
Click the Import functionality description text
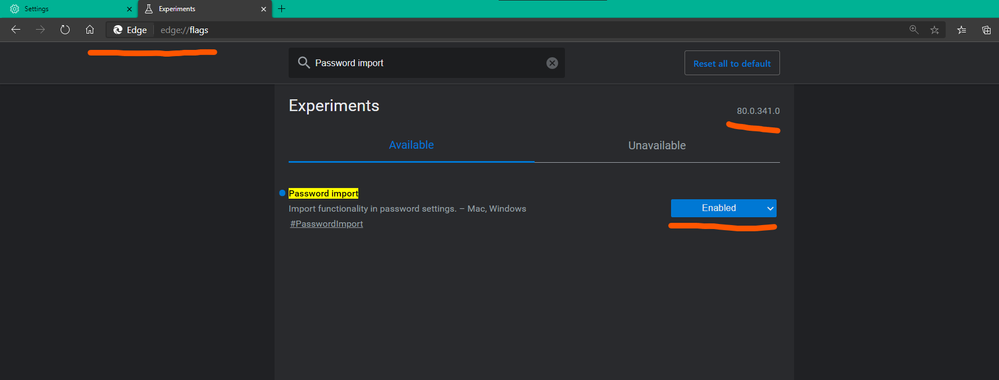(407, 208)
